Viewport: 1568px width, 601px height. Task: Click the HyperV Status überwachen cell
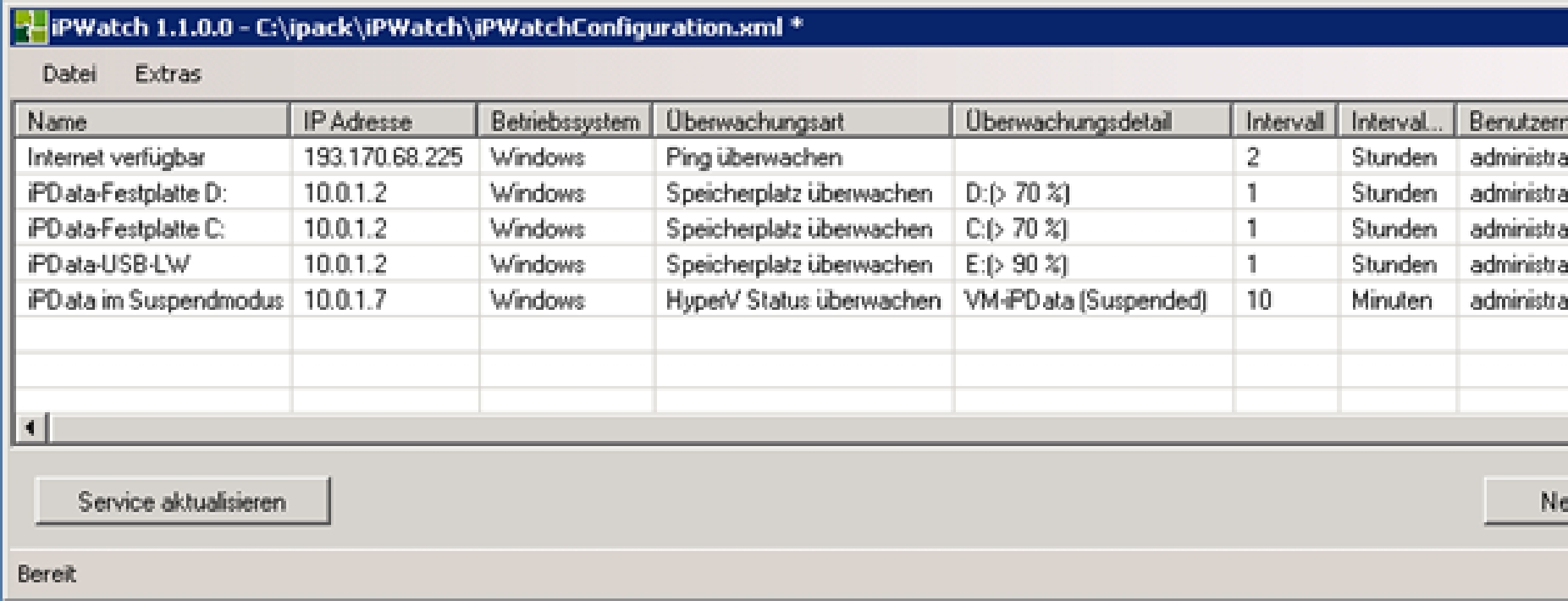coord(803,300)
